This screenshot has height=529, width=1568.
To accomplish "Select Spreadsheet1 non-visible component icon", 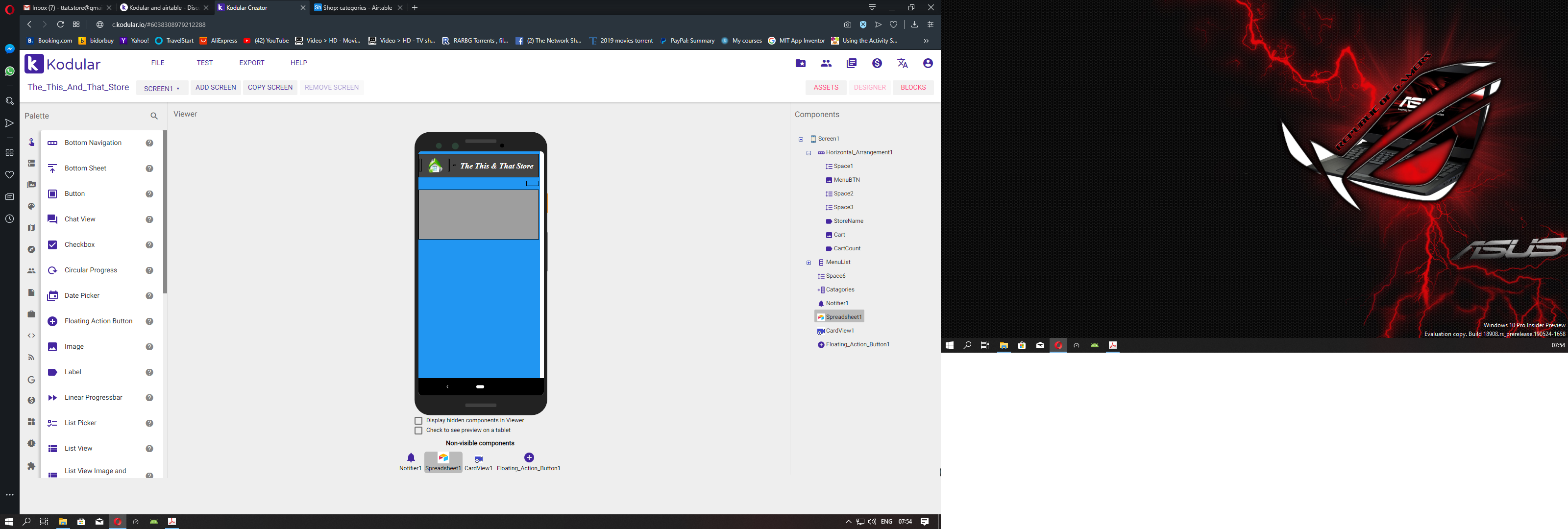I will pos(443,458).
